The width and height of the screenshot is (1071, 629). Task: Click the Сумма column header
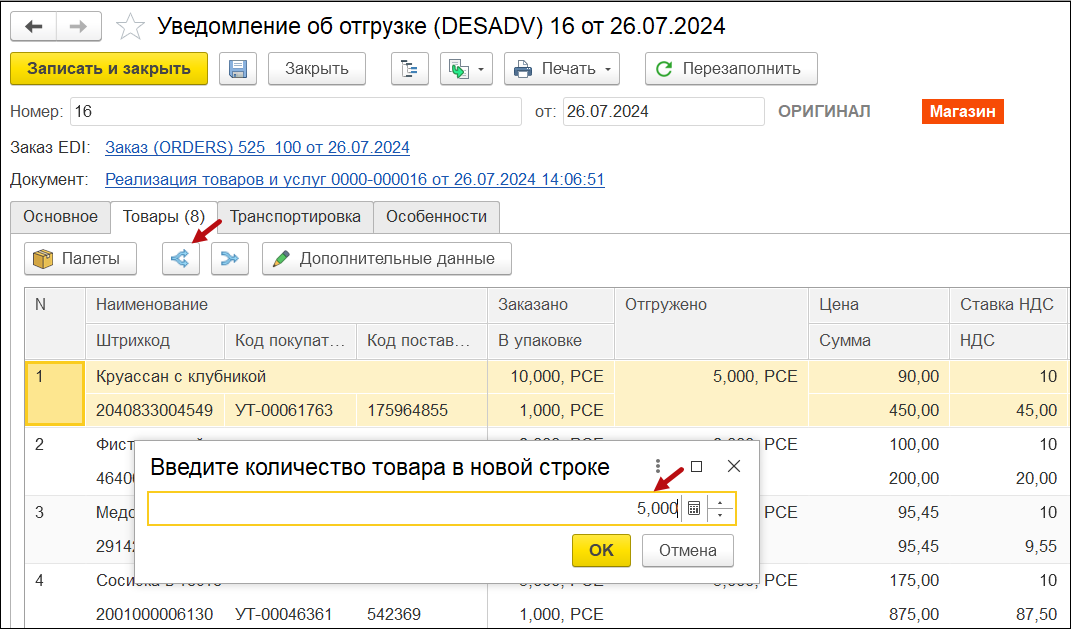[x=878, y=340]
